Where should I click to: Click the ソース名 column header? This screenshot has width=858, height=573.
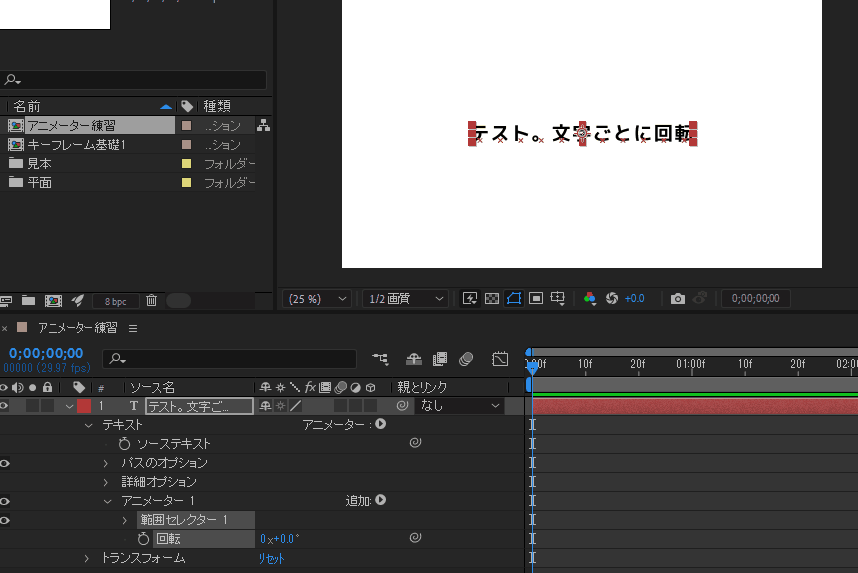(x=152, y=387)
